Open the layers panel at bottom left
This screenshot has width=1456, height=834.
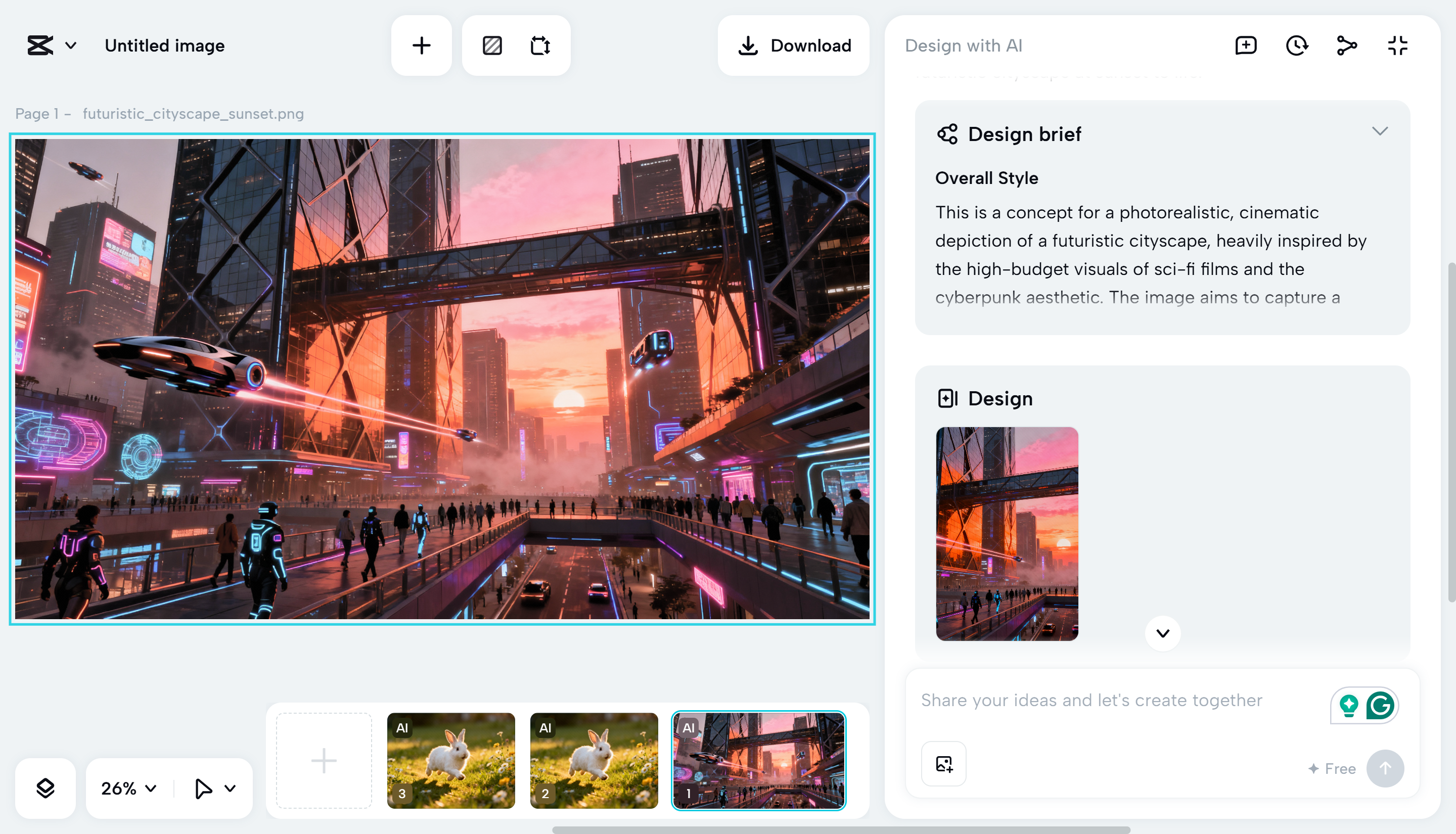[x=45, y=787]
